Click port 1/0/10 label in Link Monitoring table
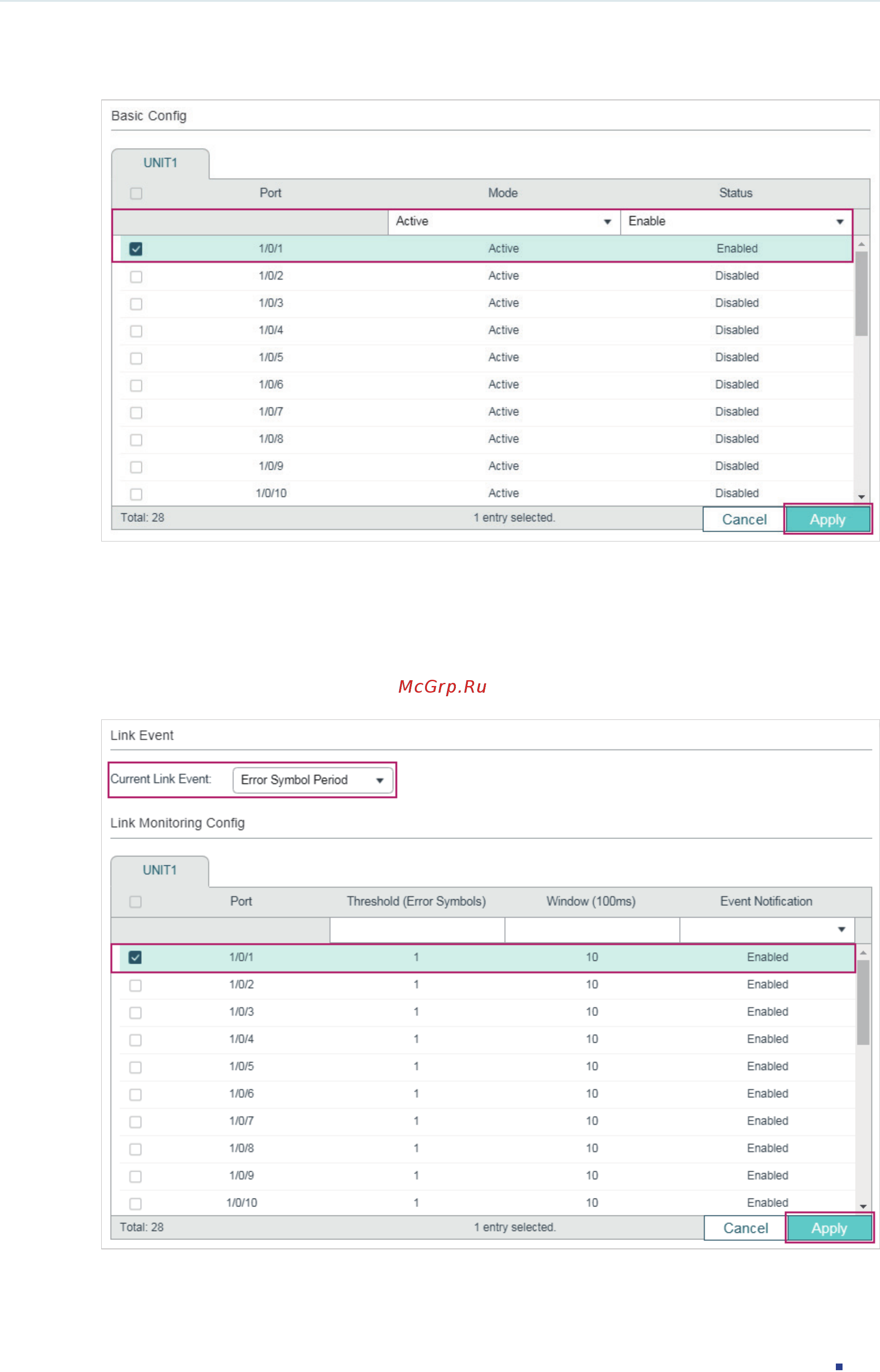Viewport: 880px width, 1372px height. pyautogui.click(x=242, y=1203)
